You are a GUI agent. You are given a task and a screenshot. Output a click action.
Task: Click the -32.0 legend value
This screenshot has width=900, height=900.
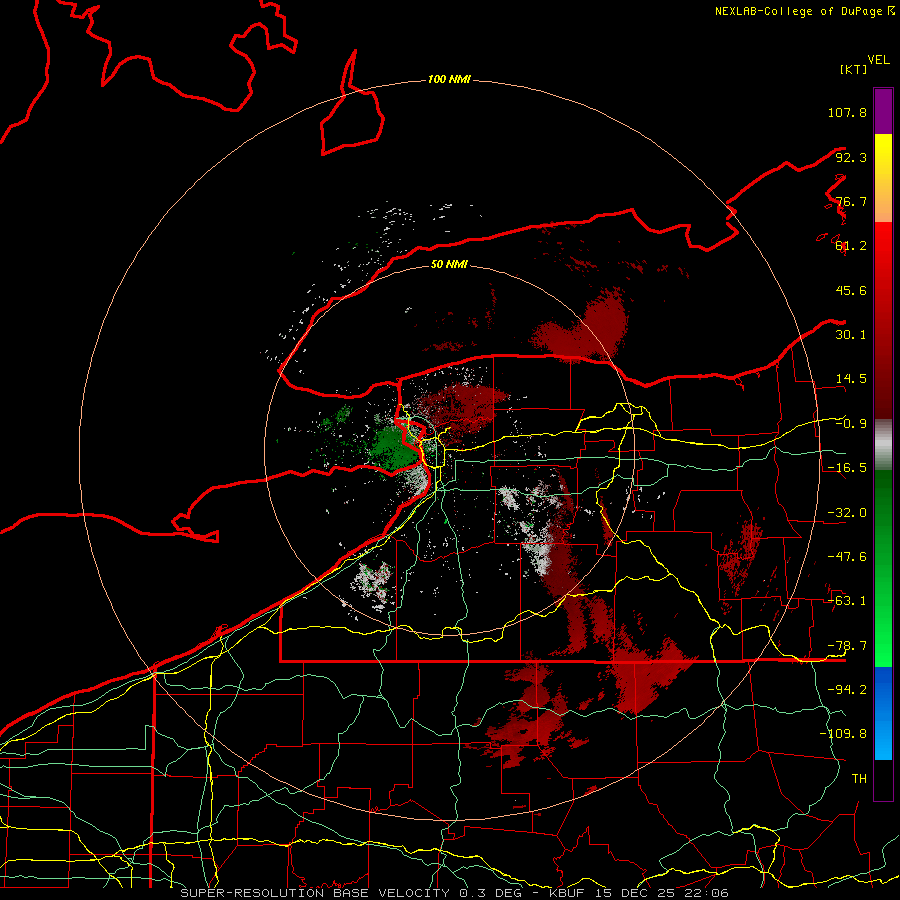[x=847, y=513]
